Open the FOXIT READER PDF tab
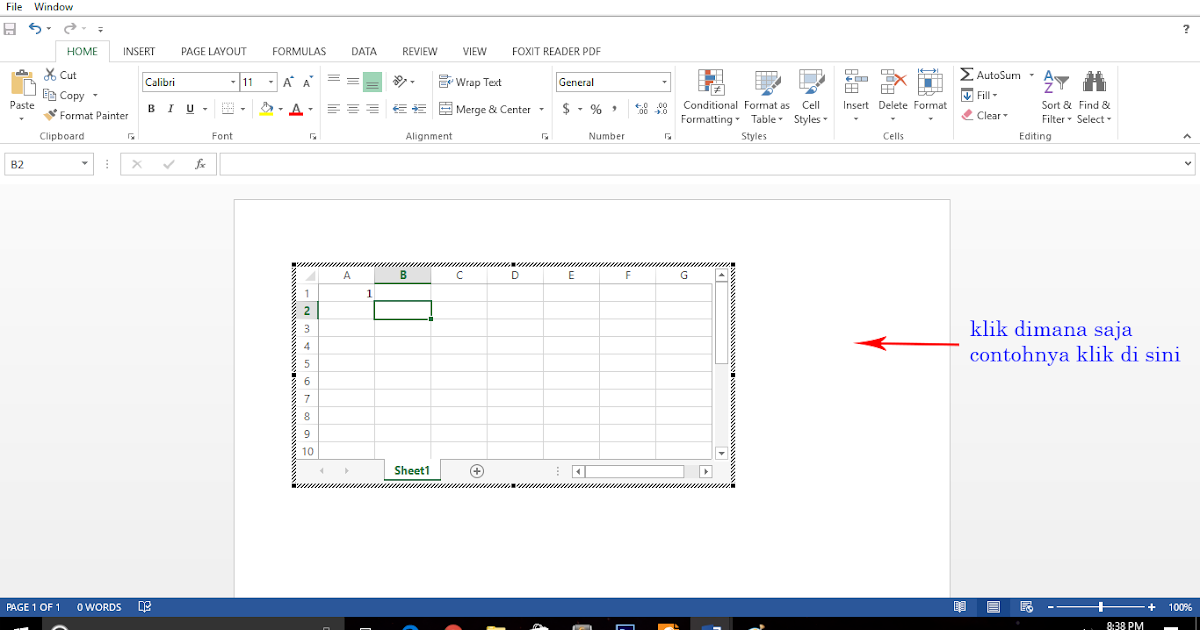This screenshot has width=1200, height=630. tap(556, 51)
